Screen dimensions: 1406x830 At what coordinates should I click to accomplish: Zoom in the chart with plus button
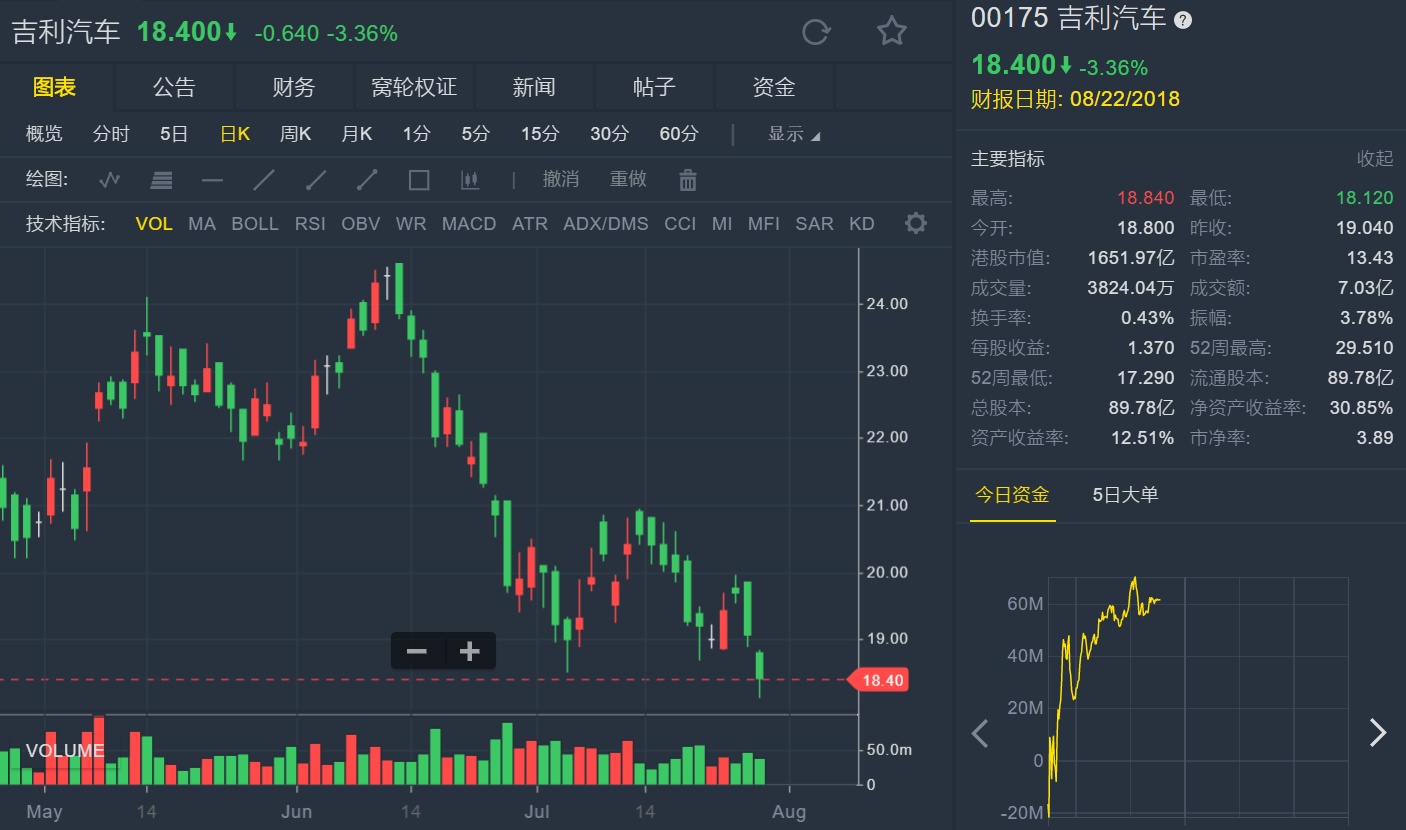tap(469, 652)
